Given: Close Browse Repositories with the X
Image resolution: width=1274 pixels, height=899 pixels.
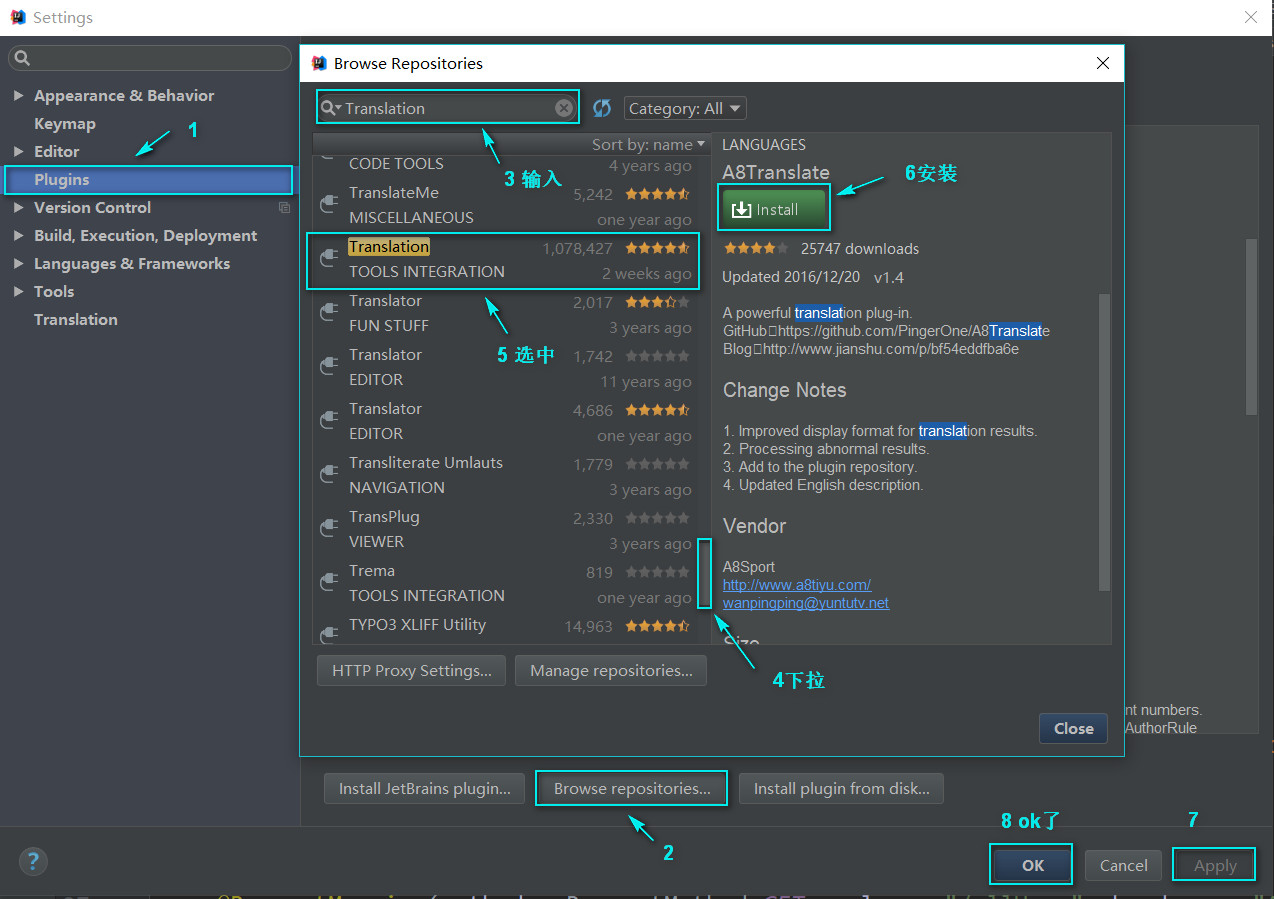Looking at the screenshot, I should 1103,63.
